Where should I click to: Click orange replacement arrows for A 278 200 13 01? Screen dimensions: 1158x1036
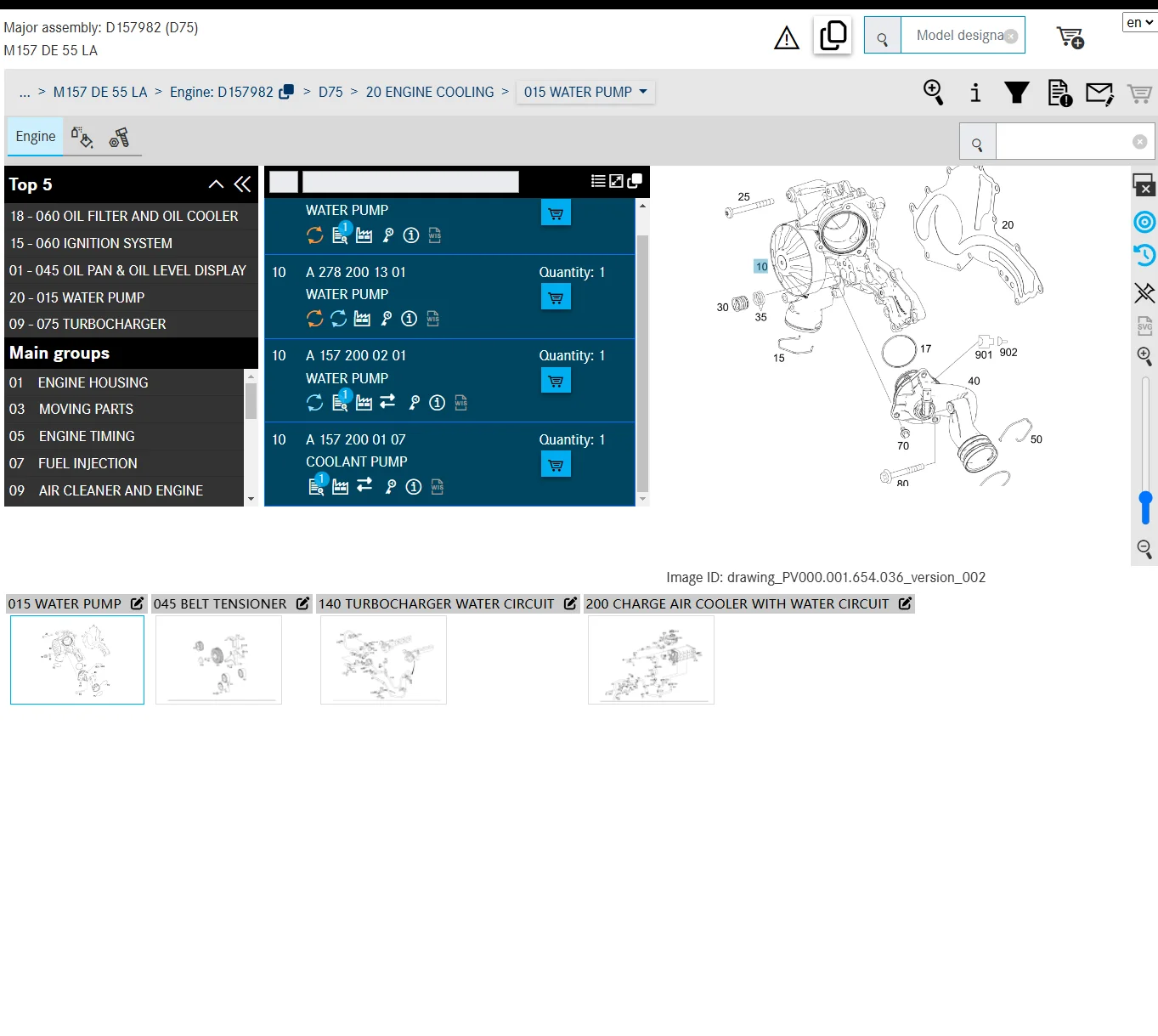click(315, 318)
